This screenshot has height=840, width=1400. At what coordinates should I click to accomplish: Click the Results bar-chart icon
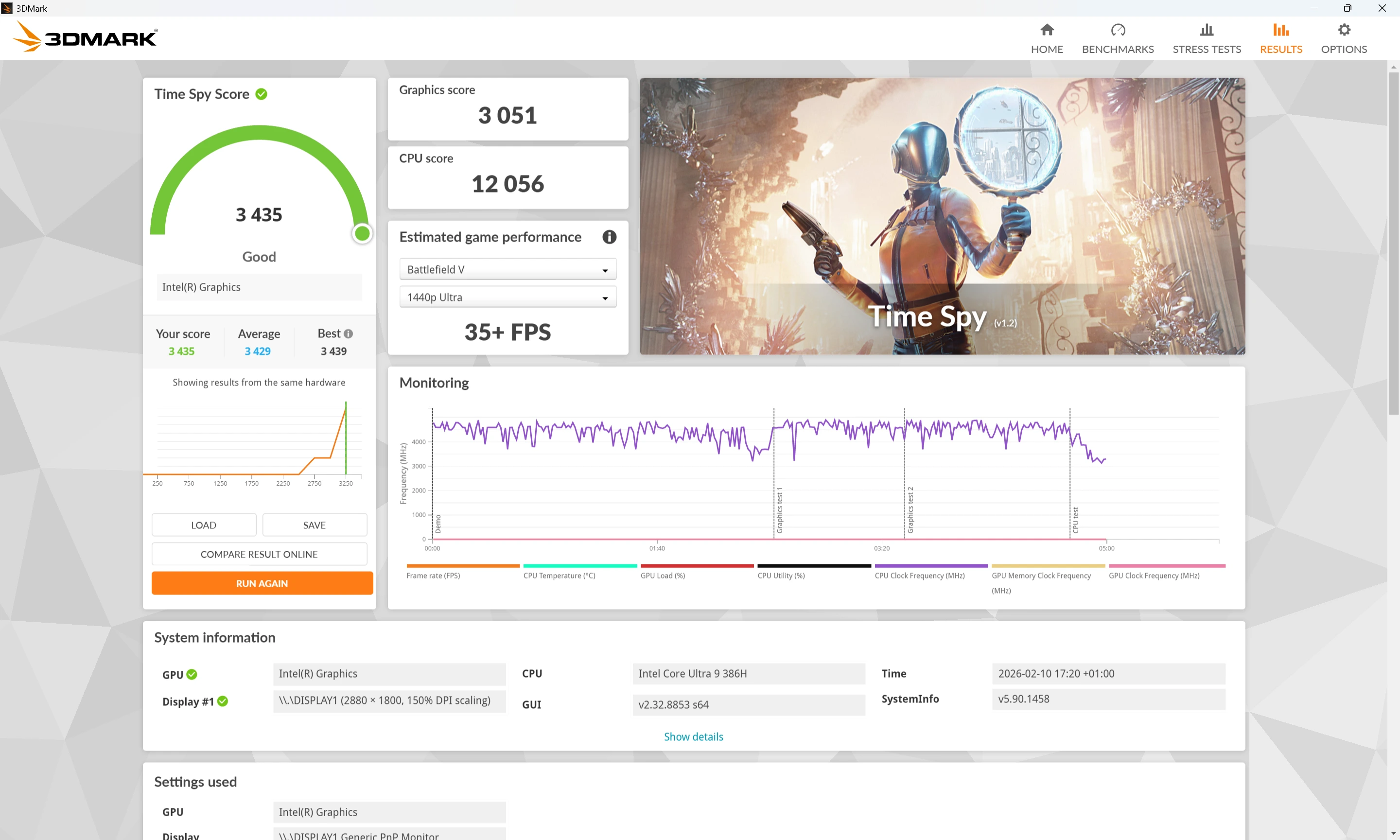(1281, 30)
